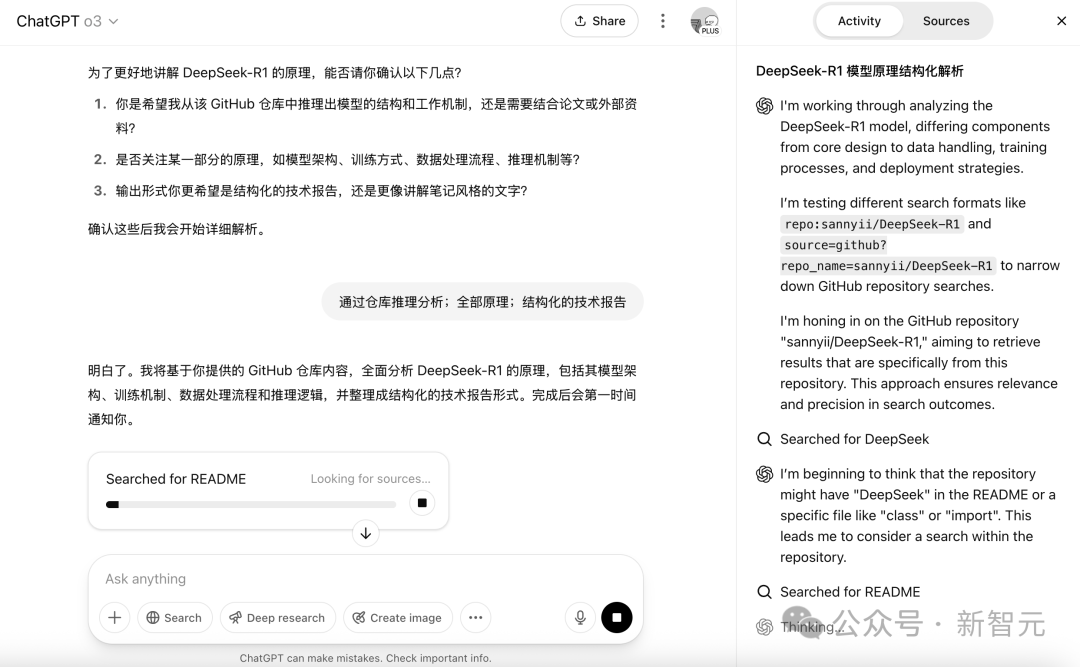Click the stop generation button
This screenshot has width=1080, height=667.
(x=617, y=618)
